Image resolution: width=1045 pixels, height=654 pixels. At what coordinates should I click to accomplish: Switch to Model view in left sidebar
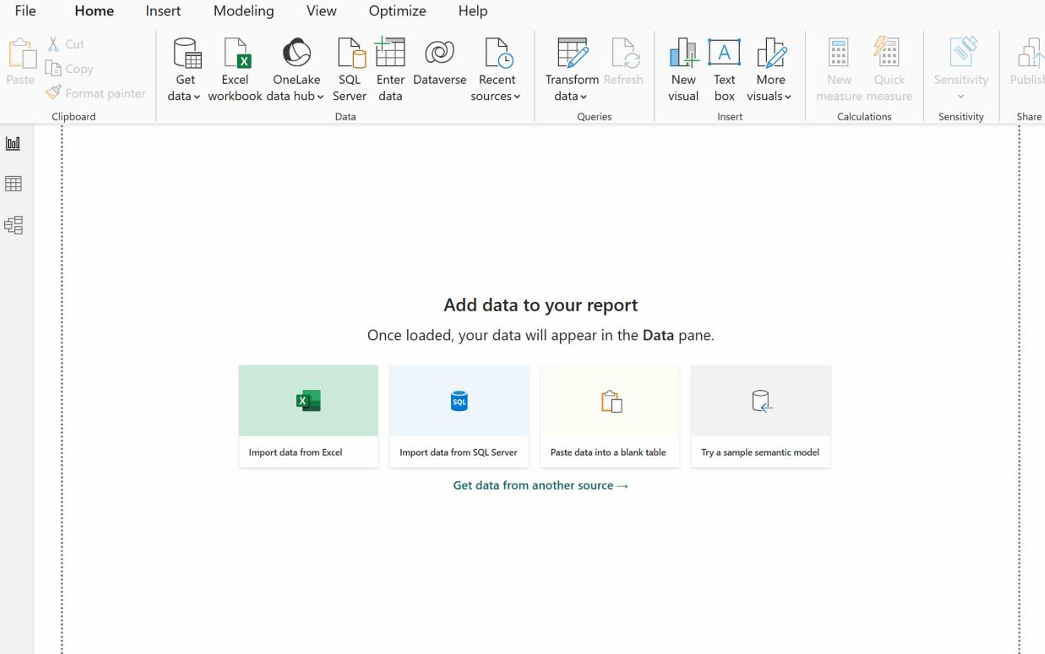13,225
